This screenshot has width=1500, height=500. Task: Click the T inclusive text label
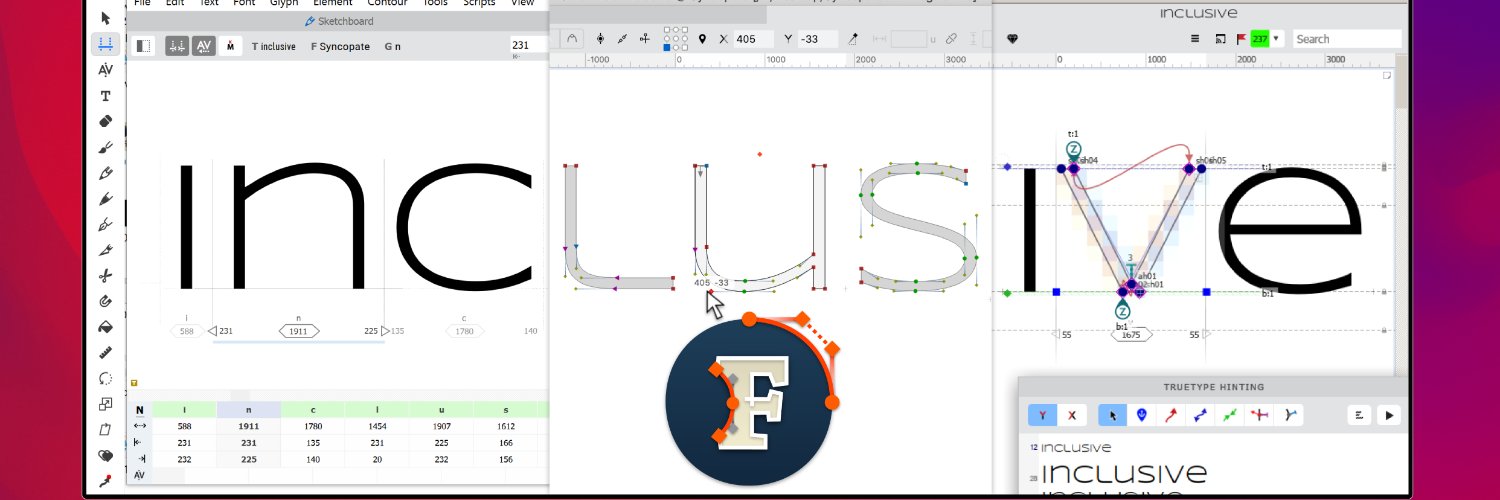[273, 46]
